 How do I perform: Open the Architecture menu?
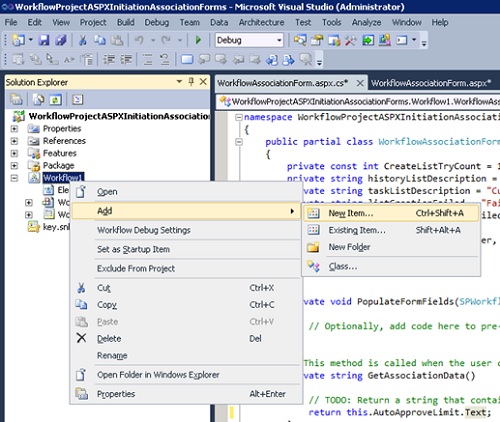pos(261,22)
